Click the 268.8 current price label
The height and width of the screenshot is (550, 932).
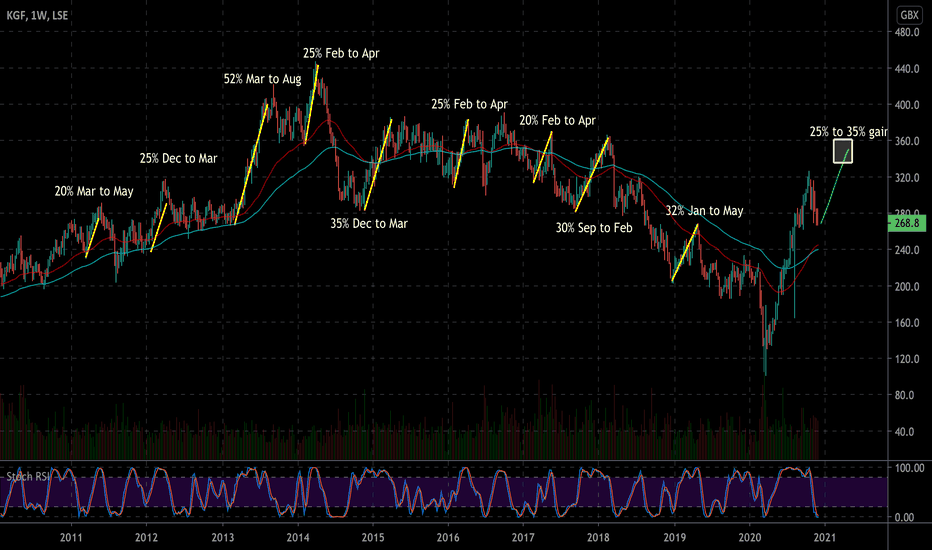(x=906, y=223)
